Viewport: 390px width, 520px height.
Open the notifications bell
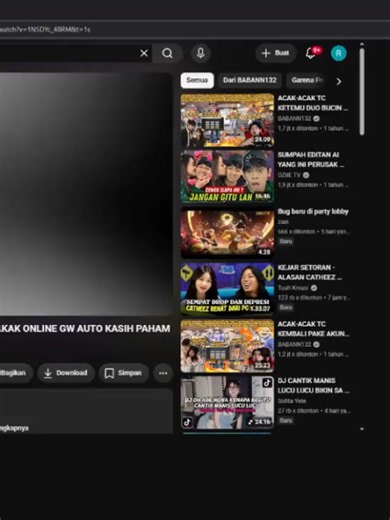(x=311, y=53)
